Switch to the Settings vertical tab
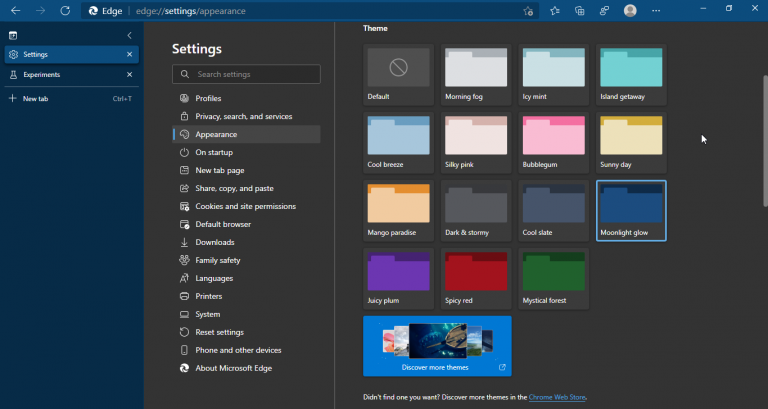Image resolution: width=768 pixels, height=409 pixels. pyautogui.click(x=72, y=54)
